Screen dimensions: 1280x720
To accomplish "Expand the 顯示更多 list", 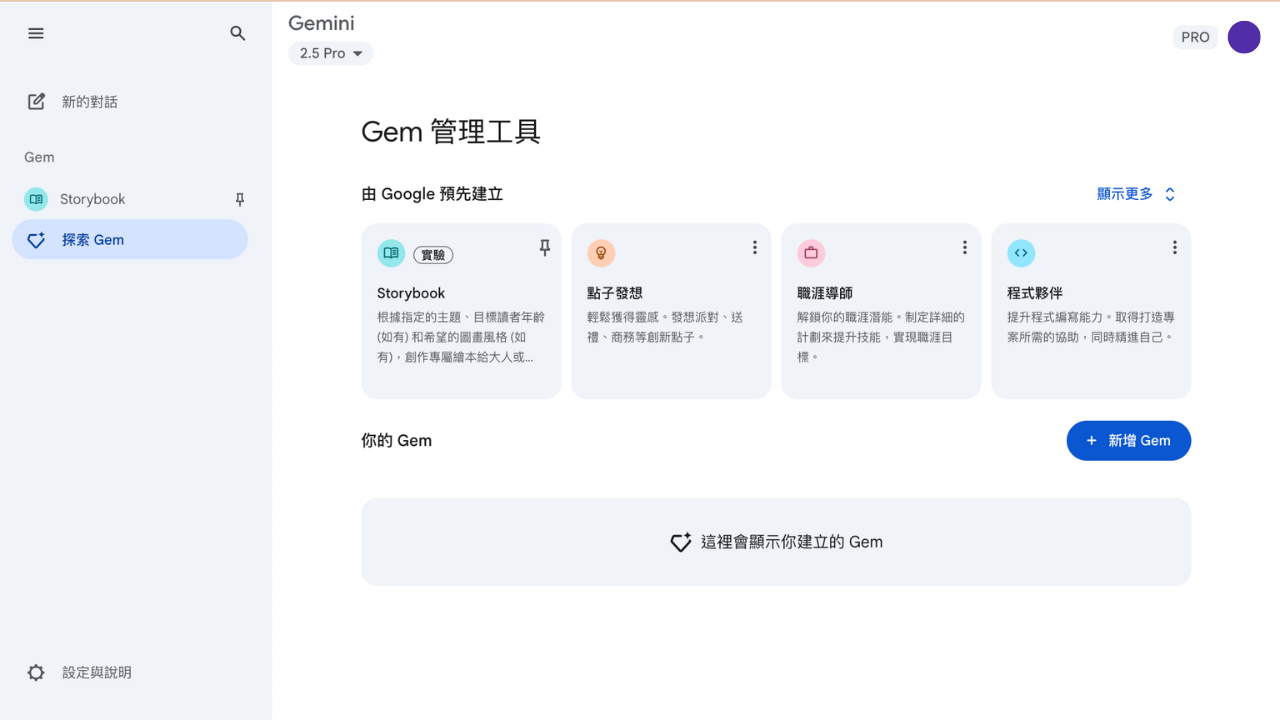I will coord(1137,194).
